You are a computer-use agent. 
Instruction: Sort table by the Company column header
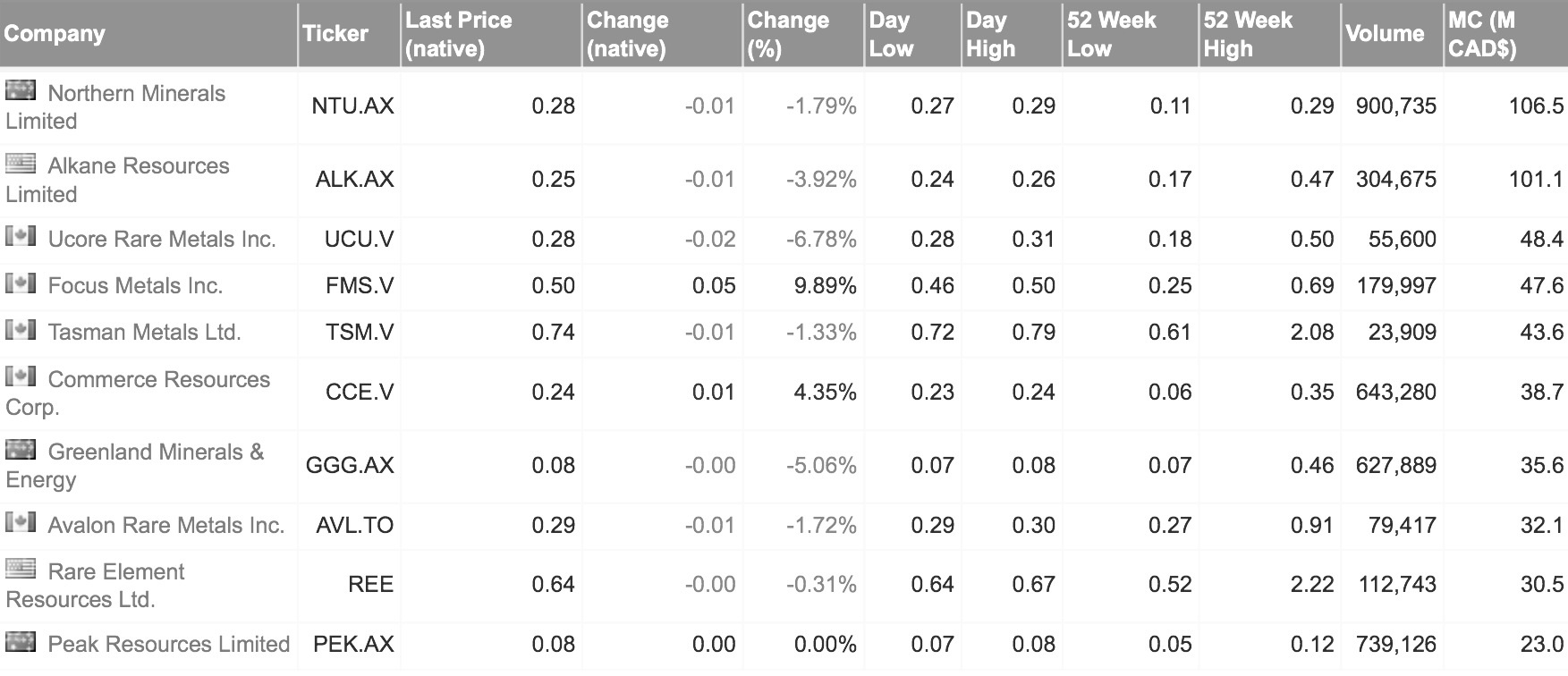click(x=55, y=34)
